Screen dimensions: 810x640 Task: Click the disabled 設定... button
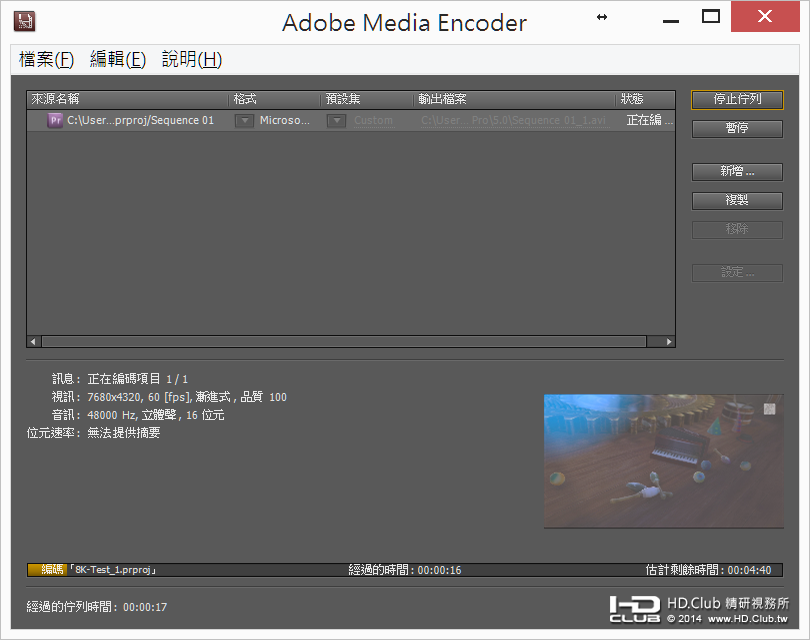click(737, 273)
